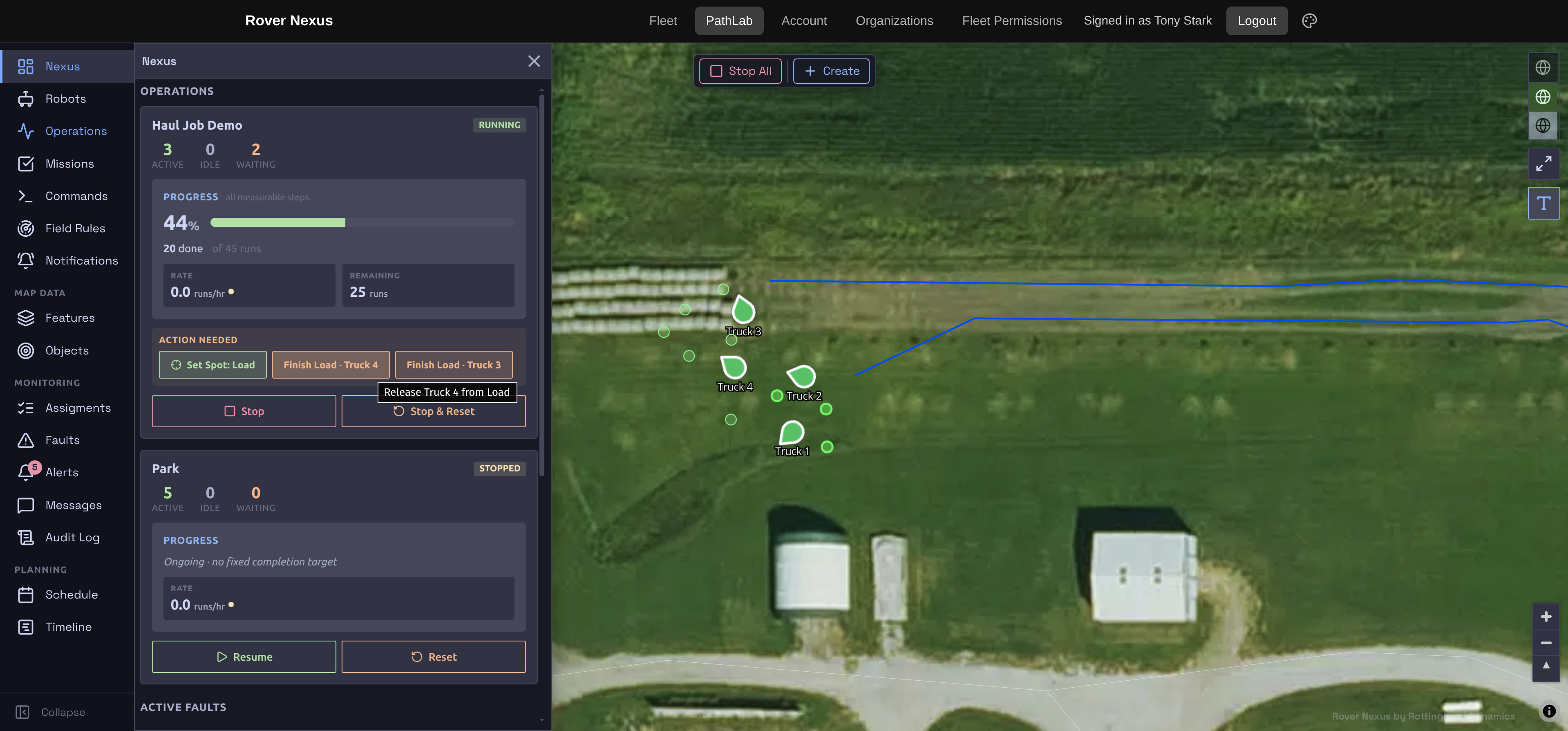Image resolution: width=1568 pixels, height=731 pixels.
Task: Reset the Park operation
Action: pyautogui.click(x=434, y=657)
